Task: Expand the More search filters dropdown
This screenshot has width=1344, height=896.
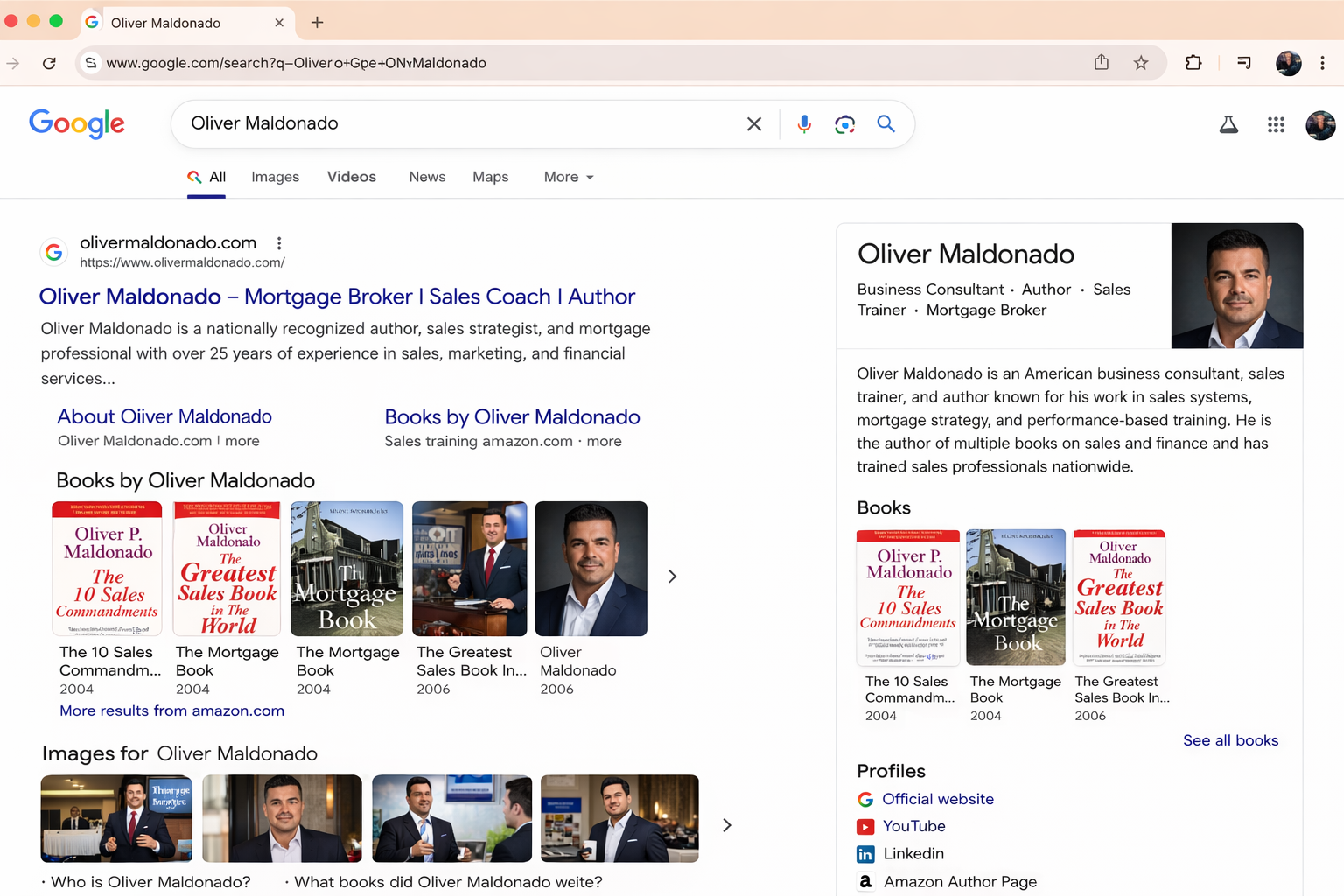Action: (x=569, y=177)
